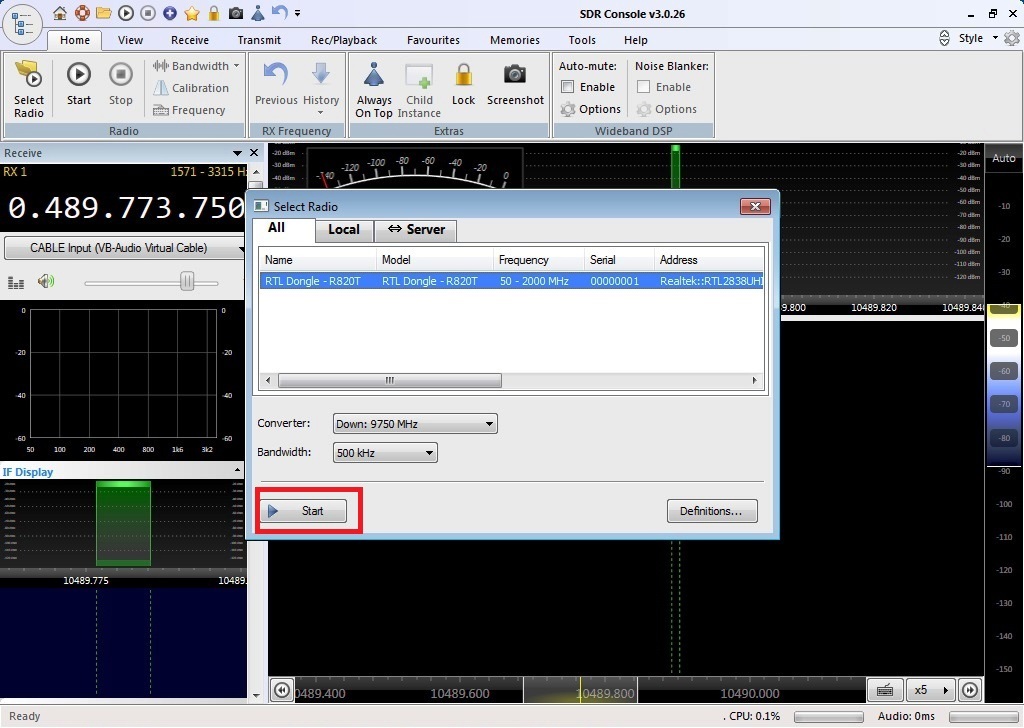Click the volume slider handle
The height and width of the screenshot is (728, 1024).
coord(187,283)
